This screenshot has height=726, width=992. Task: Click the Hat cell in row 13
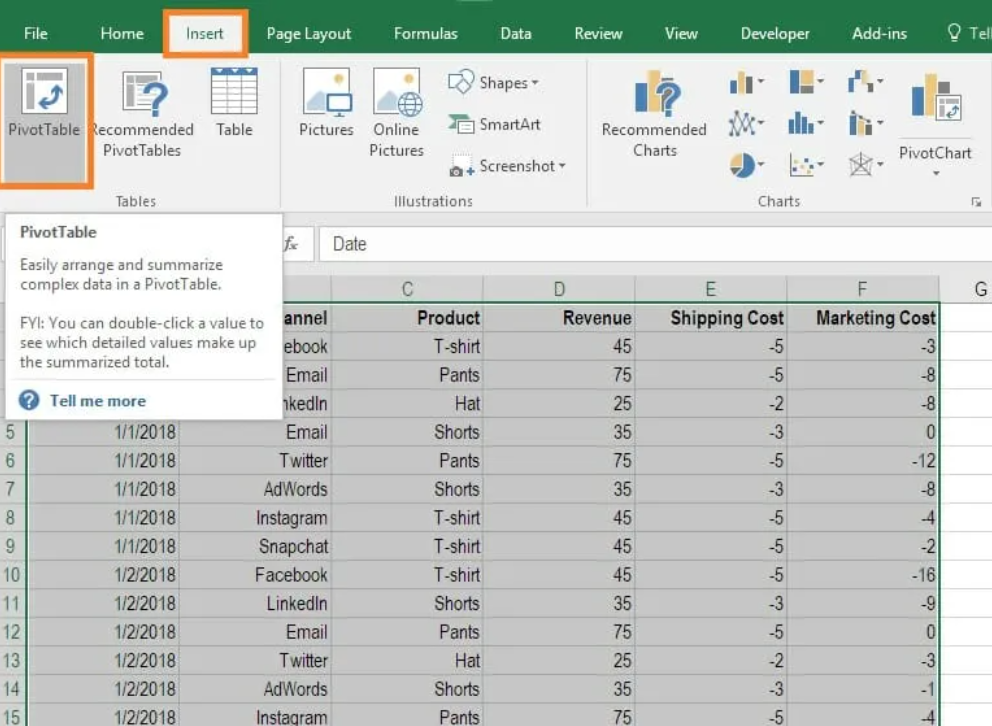[x=407, y=660]
